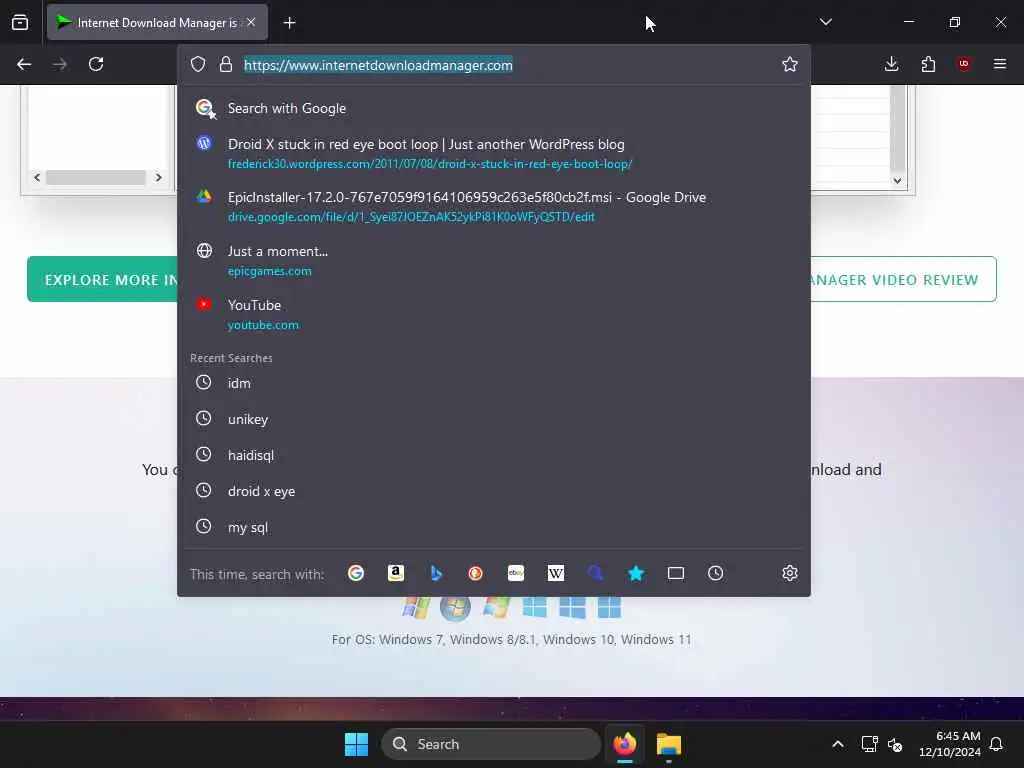The height and width of the screenshot is (768, 1024).
Task: Open the Extensions puzzle icon
Action: click(x=928, y=64)
